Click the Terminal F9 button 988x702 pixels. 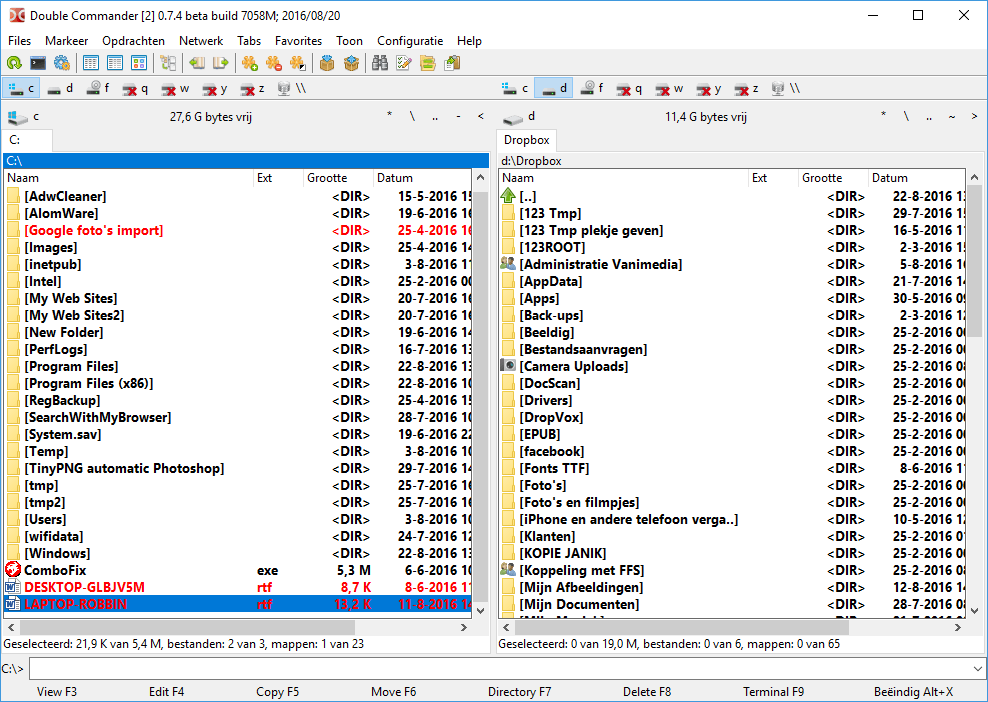click(x=773, y=692)
